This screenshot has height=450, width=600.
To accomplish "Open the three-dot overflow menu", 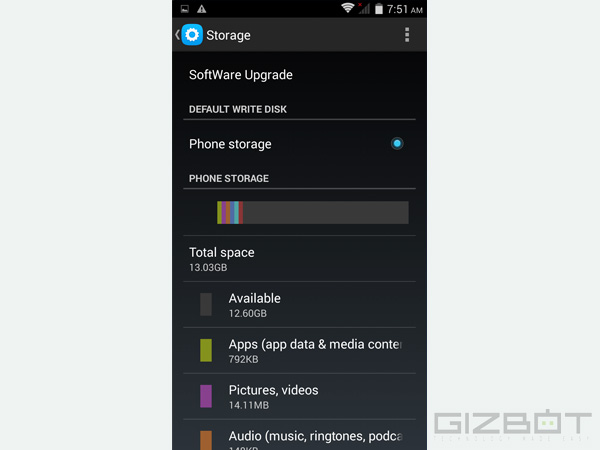I will tap(407, 35).
